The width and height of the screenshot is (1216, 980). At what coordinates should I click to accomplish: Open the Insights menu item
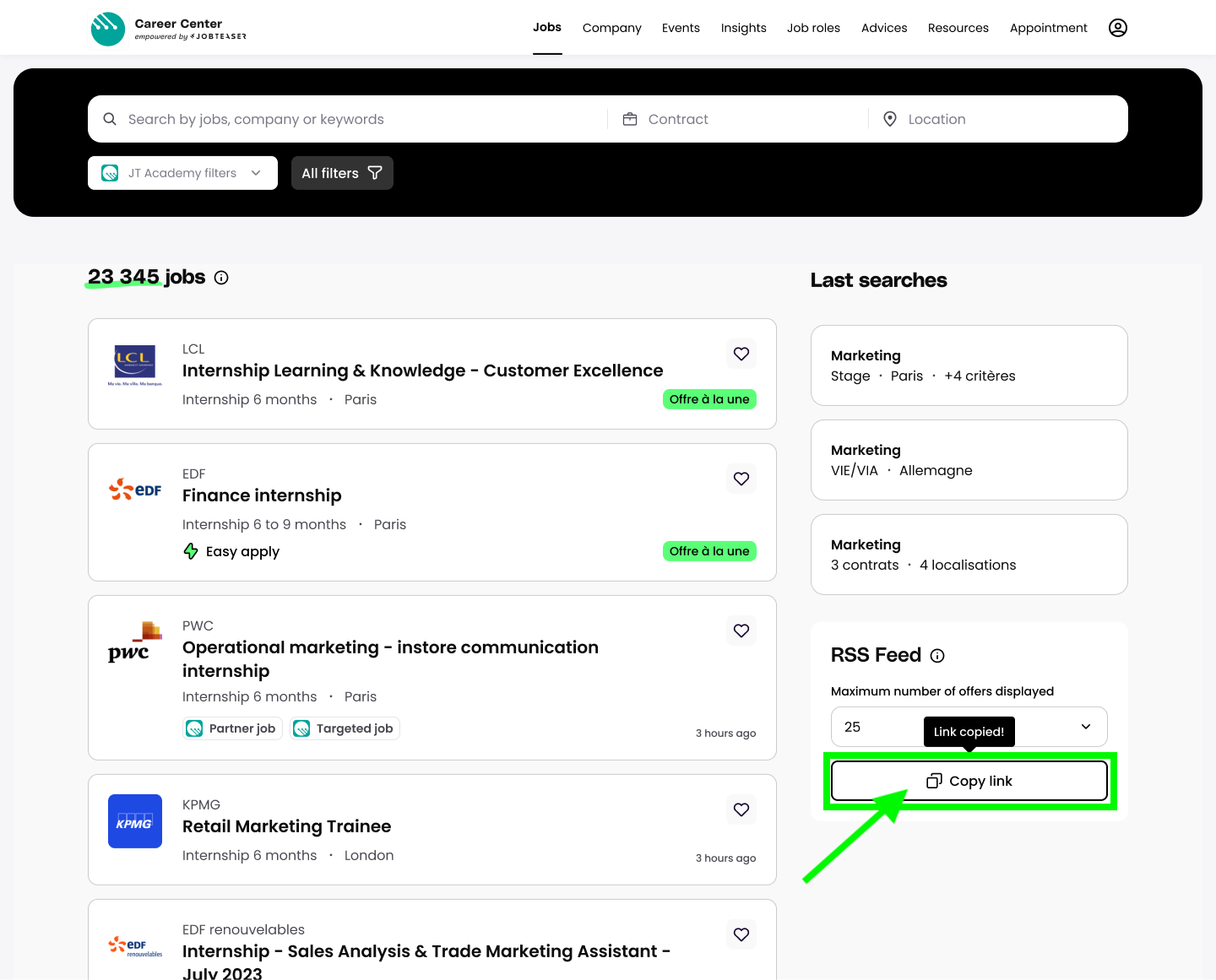744,28
